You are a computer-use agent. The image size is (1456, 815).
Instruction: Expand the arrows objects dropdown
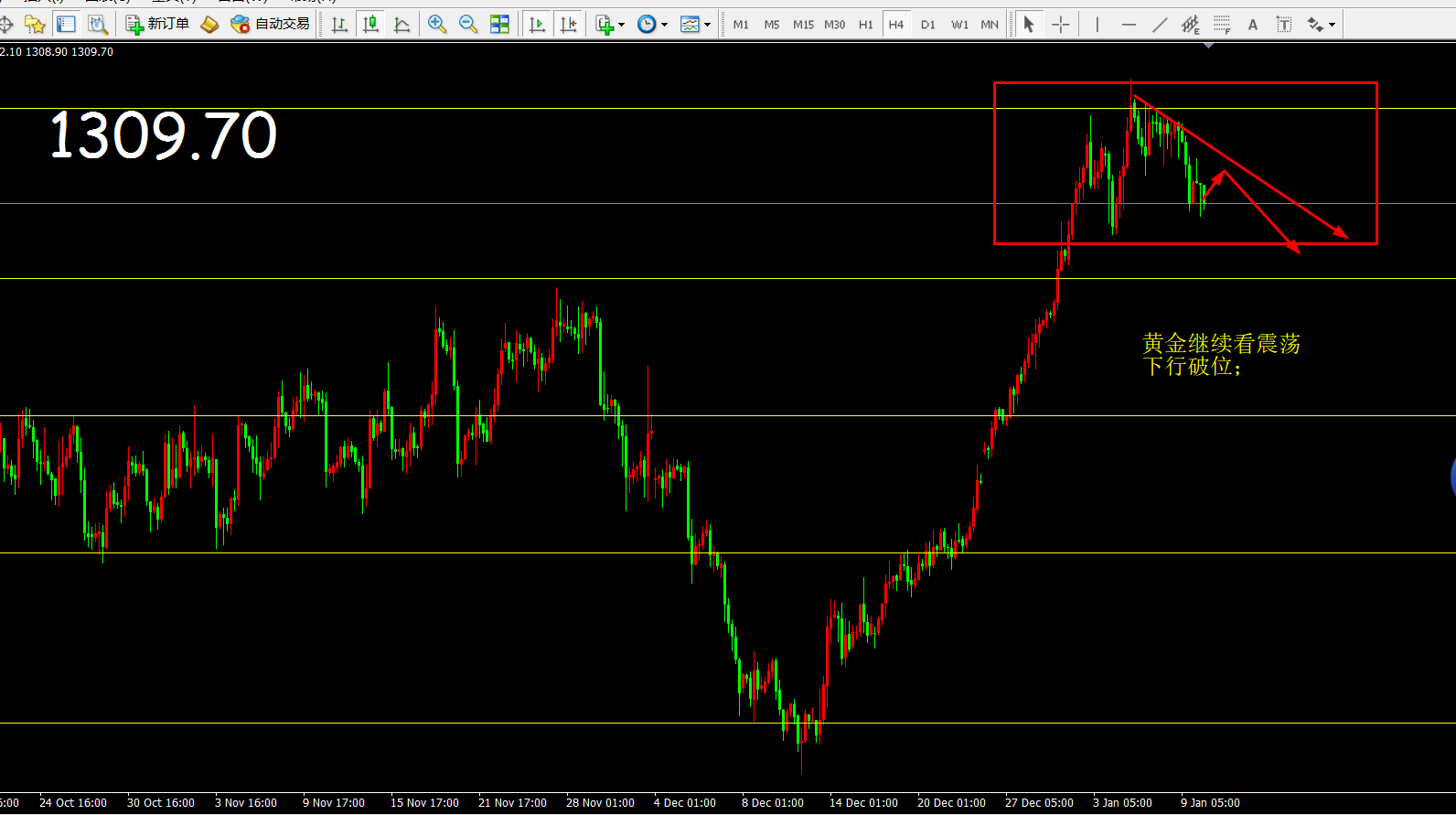(1333, 25)
